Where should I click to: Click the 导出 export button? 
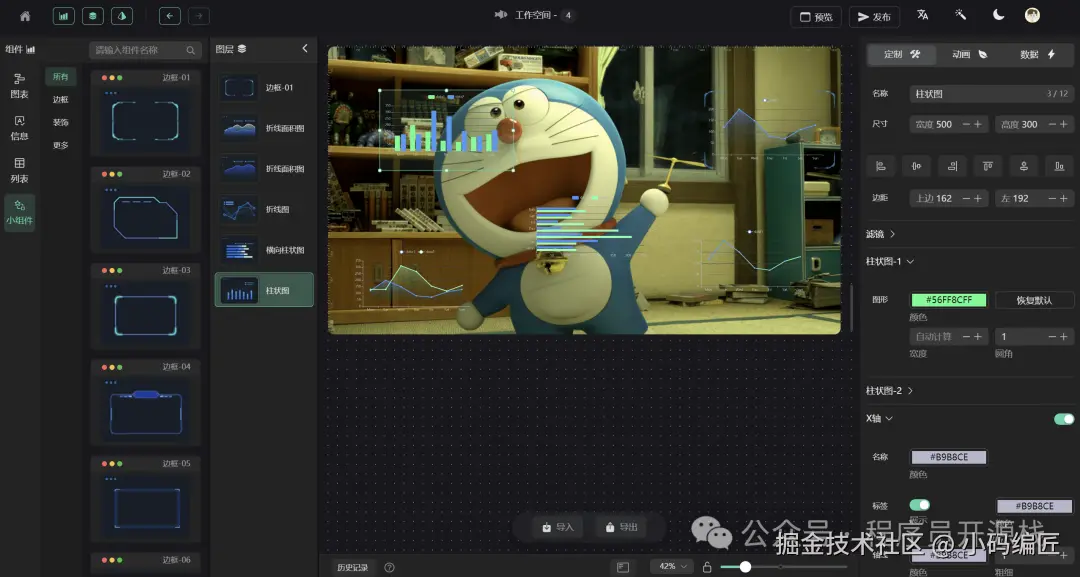pos(621,527)
